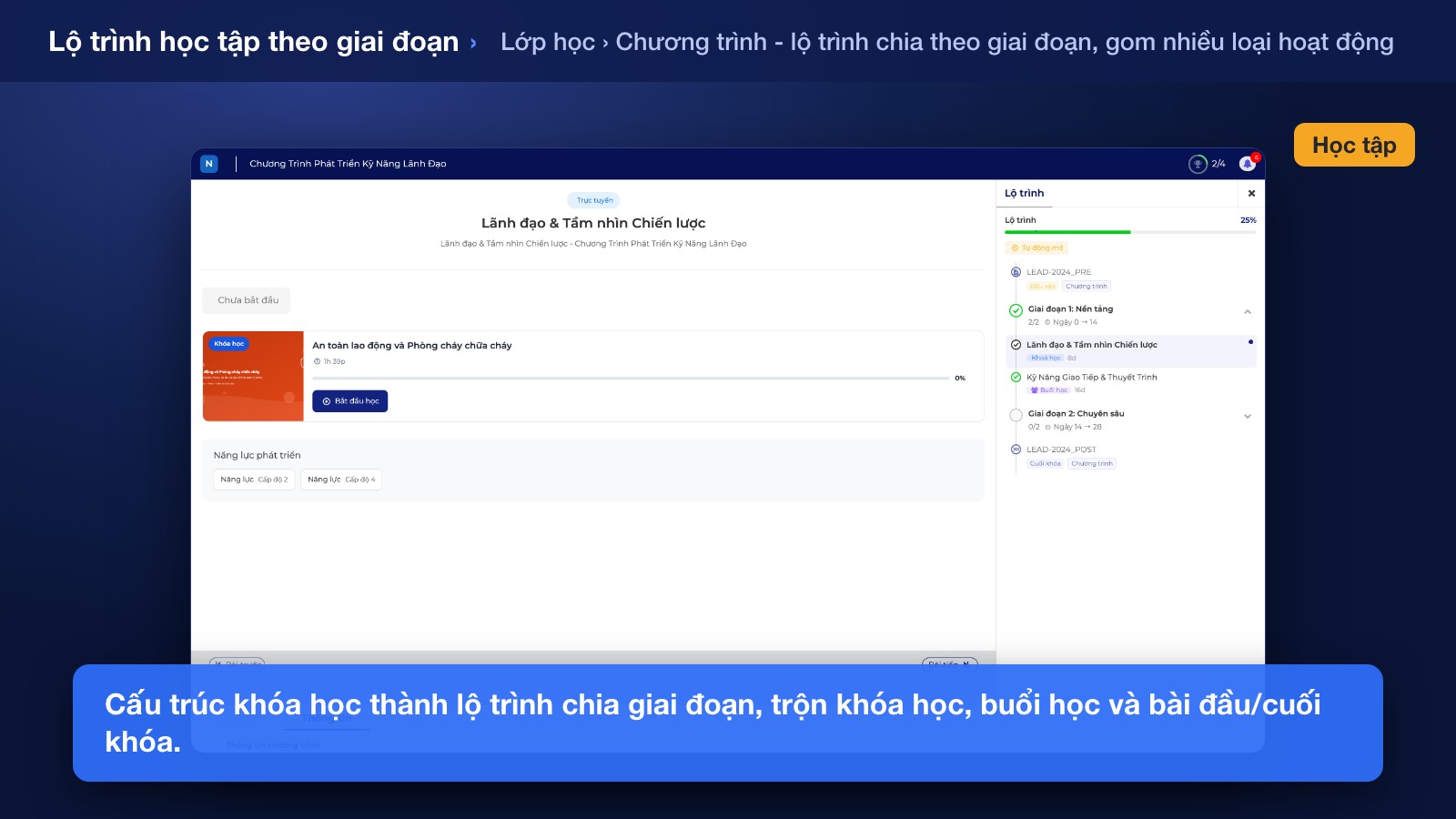Click the empty circle status for Giai đoạn 2
Viewport: 1456px width, 819px height.
pos(1016,415)
